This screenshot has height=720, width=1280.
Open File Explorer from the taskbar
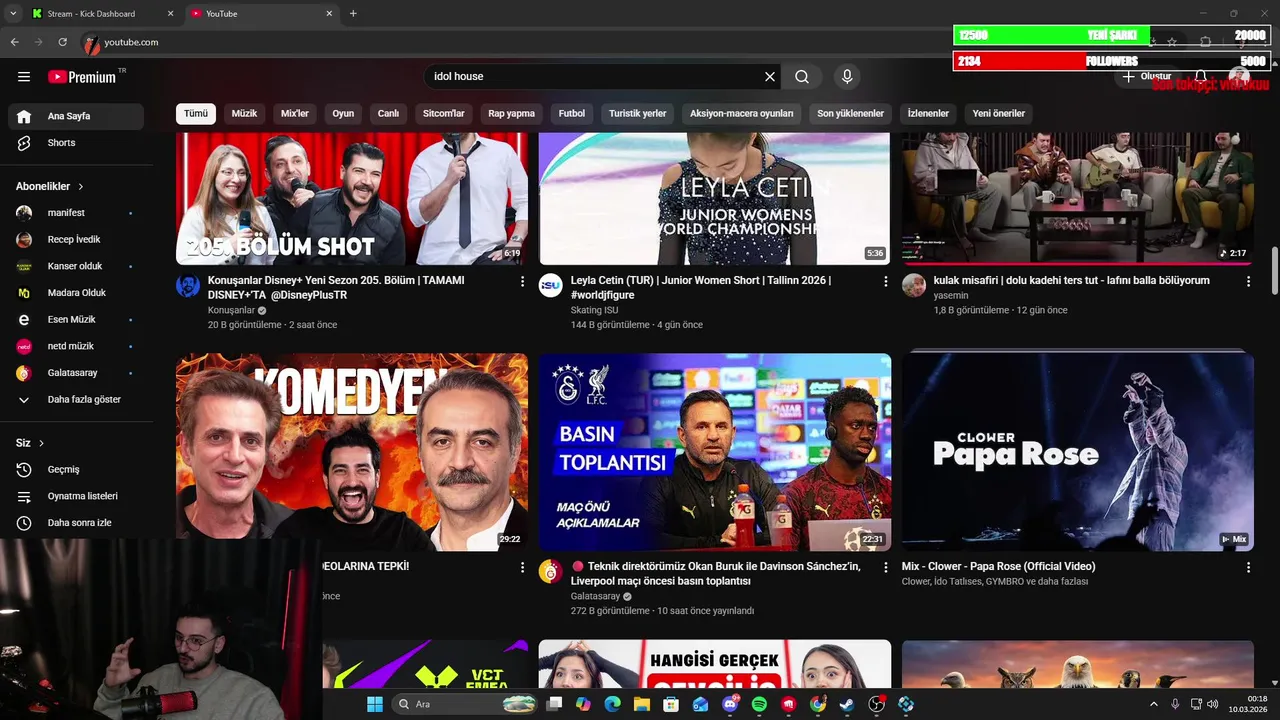(641, 704)
